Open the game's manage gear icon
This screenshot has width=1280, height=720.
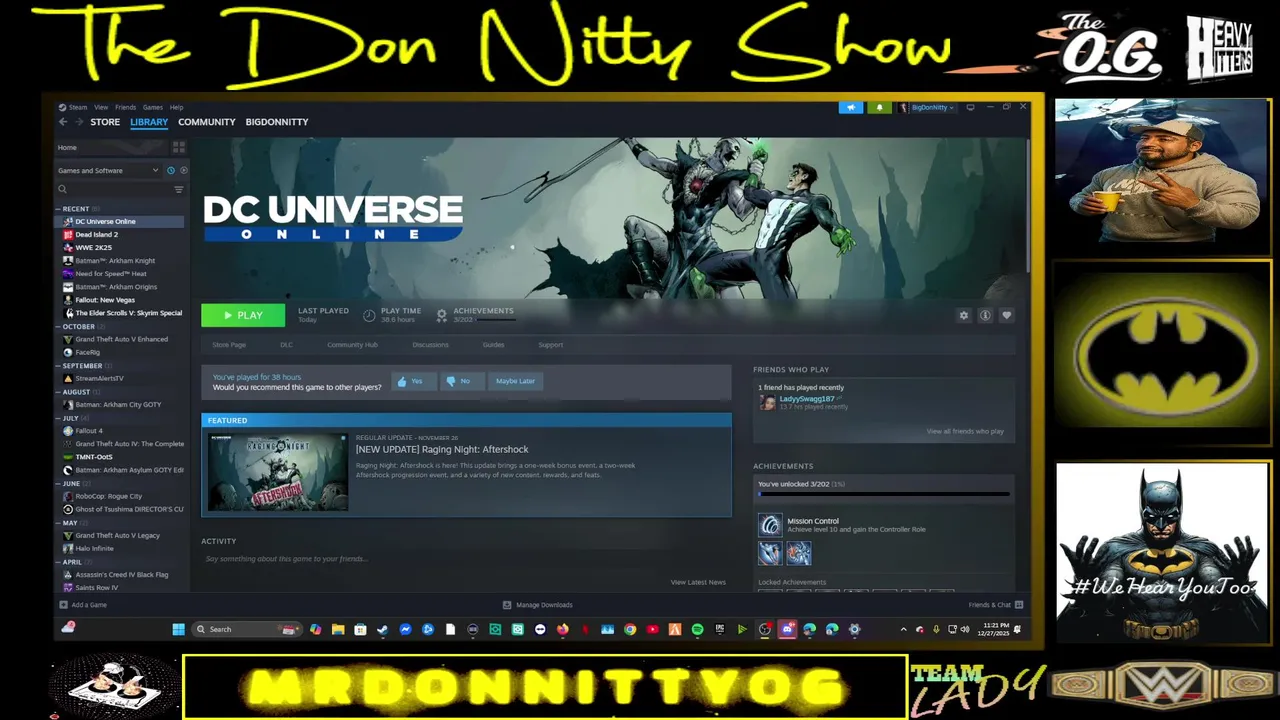point(964,315)
